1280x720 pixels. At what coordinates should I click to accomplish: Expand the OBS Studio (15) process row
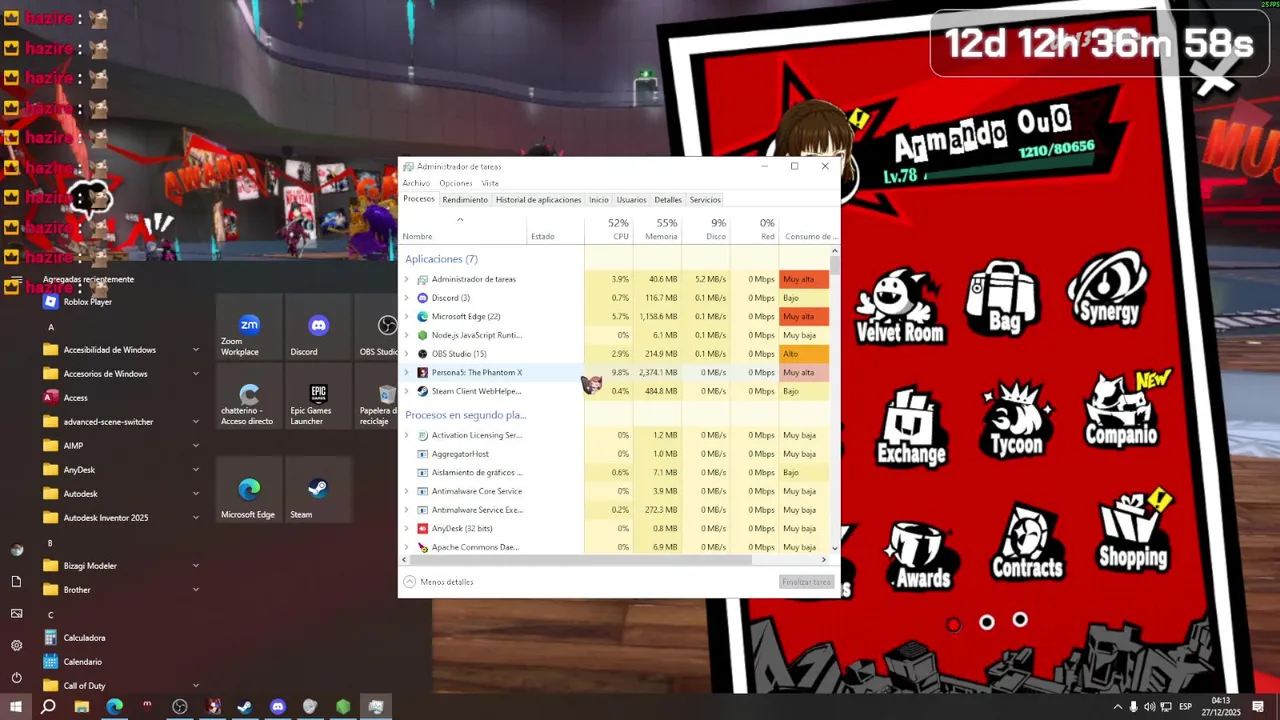(406, 354)
